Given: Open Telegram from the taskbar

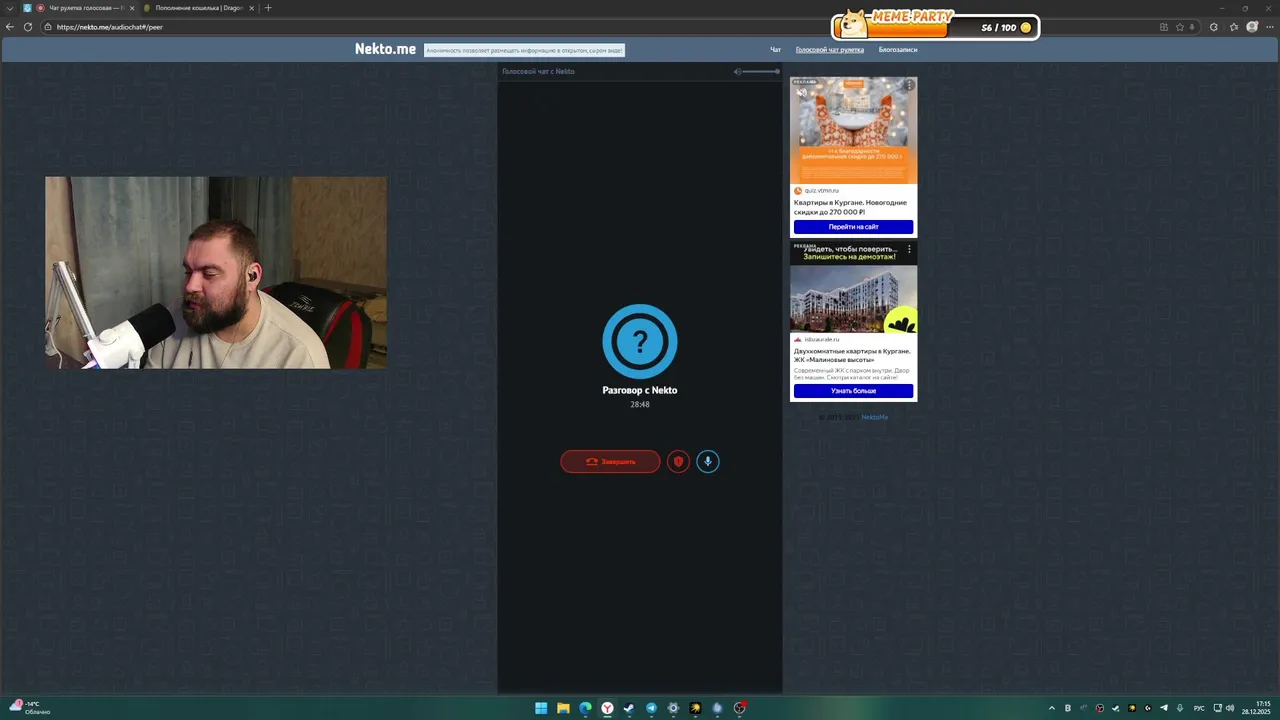Looking at the screenshot, I should [651, 708].
